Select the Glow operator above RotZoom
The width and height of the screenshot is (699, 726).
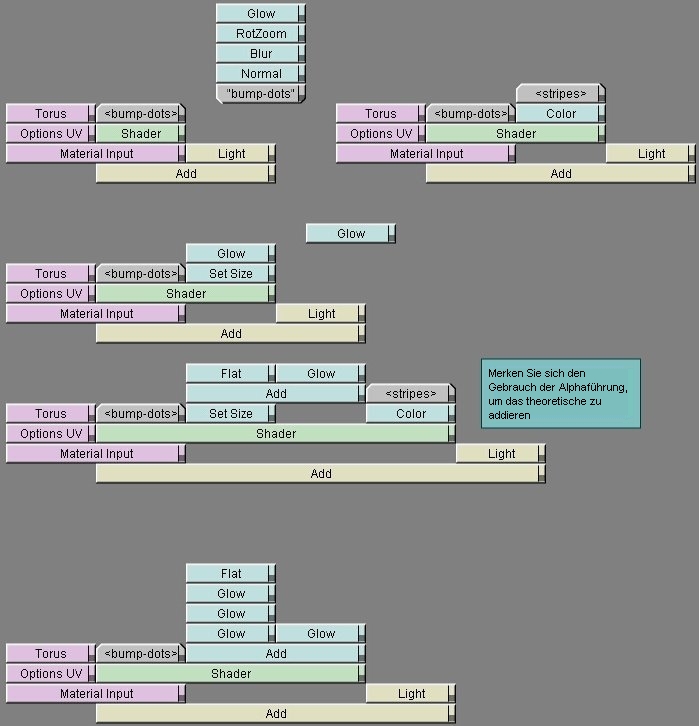[261, 13]
